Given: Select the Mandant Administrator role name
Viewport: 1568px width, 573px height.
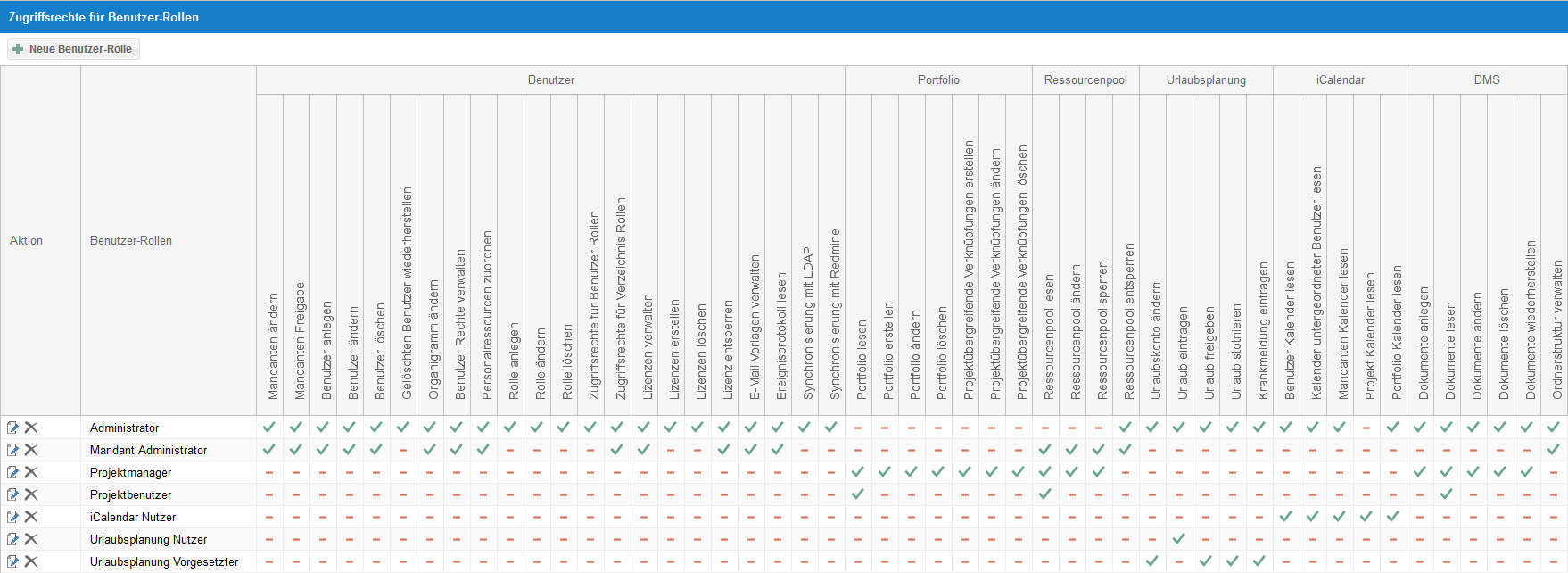Looking at the screenshot, I should coord(148,451).
